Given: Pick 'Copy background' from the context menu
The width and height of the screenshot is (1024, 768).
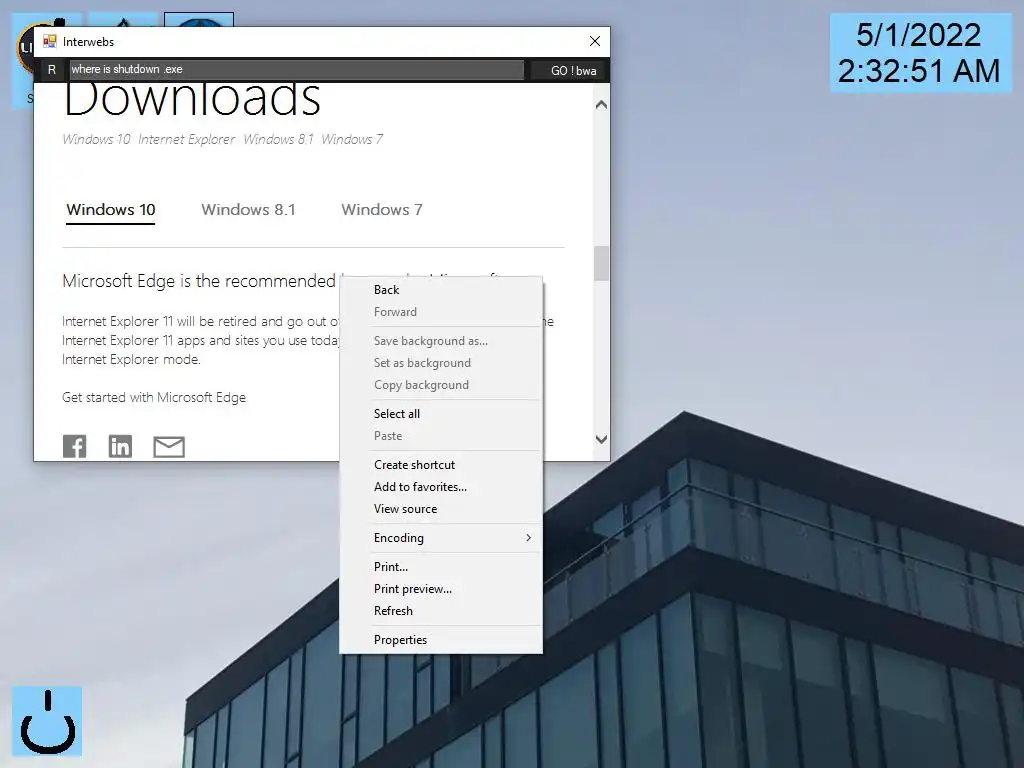Looking at the screenshot, I should coord(441,385).
